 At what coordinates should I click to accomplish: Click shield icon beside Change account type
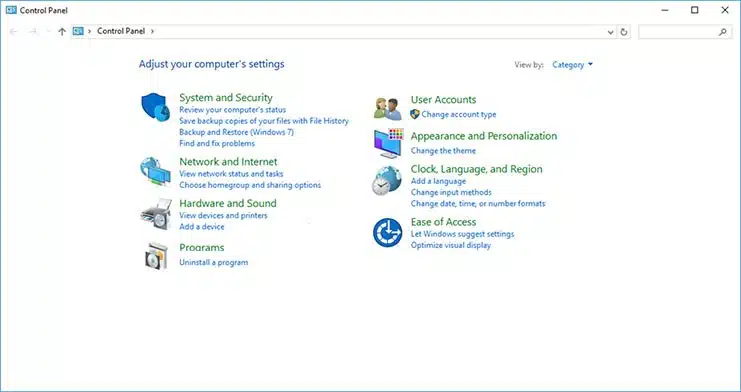click(415, 114)
